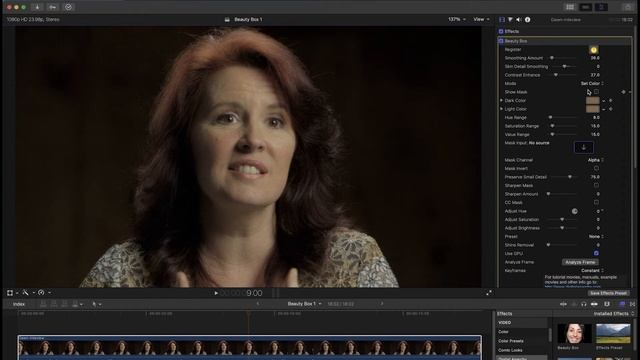Screen dimensions: 640x360
Task: Select the Beauty Box effect thumbnail
Action: (574, 333)
